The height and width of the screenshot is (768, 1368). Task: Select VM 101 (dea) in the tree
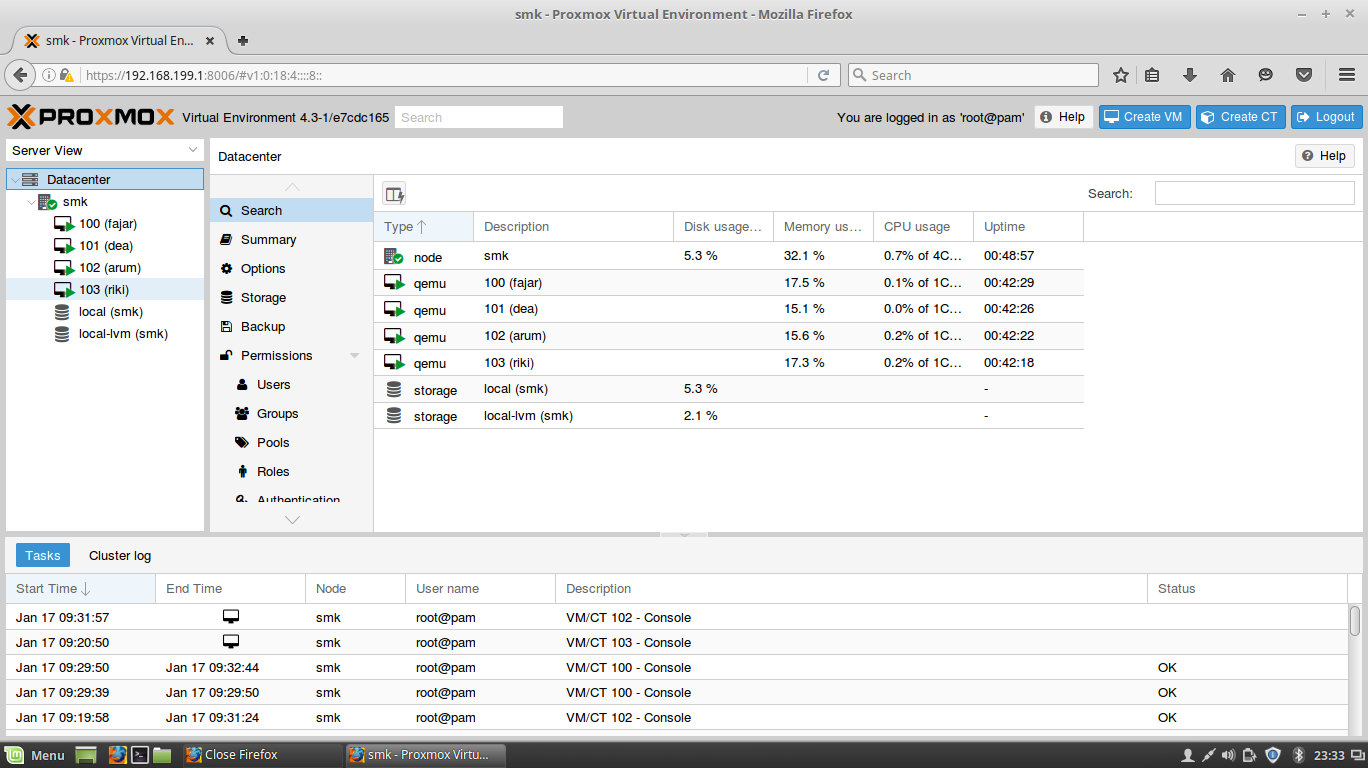coord(105,246)
